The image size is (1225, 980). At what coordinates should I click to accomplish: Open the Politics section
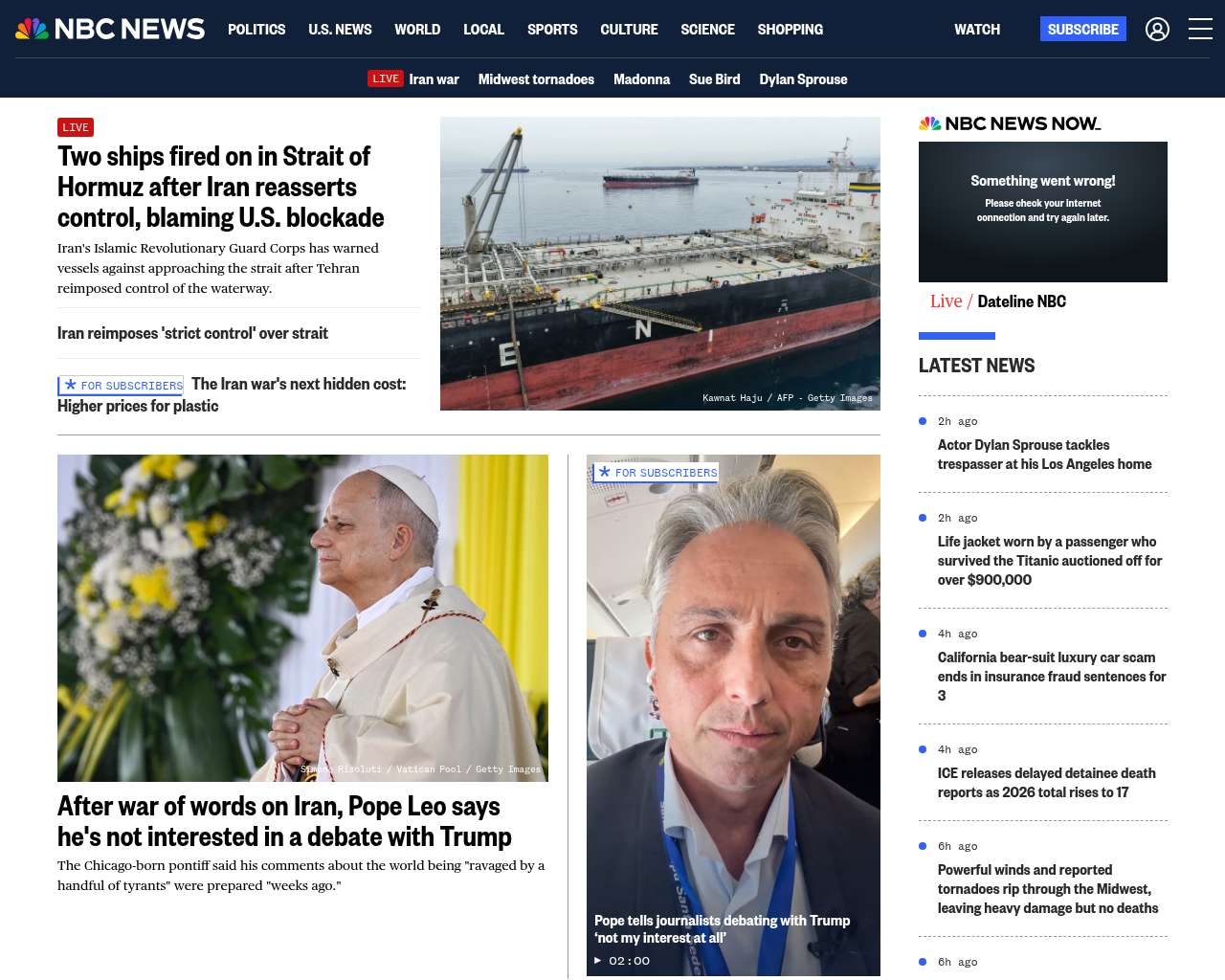pos(256,30)
